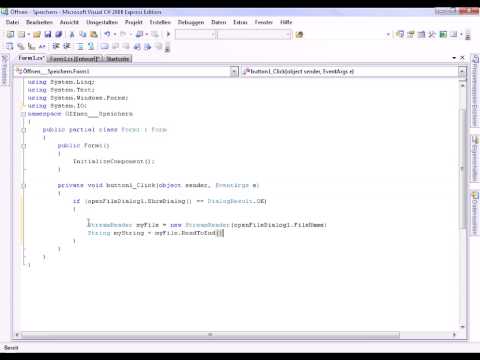The image size is (480, 360).
Task: Open the dropdown arrow beside Add New Item
Action: point(29,34)
